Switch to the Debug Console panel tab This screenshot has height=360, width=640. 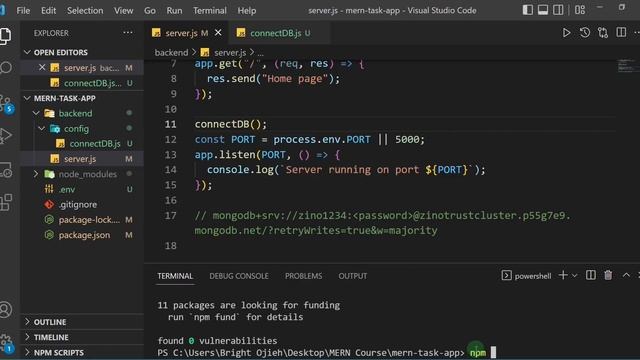(239, 276)
